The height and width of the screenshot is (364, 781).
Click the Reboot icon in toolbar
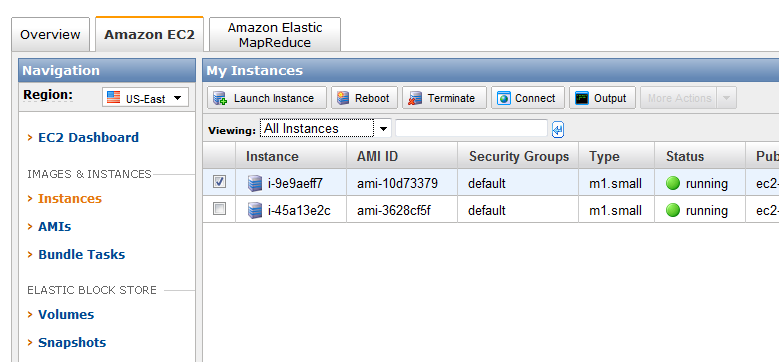click(x=343, y=98)
